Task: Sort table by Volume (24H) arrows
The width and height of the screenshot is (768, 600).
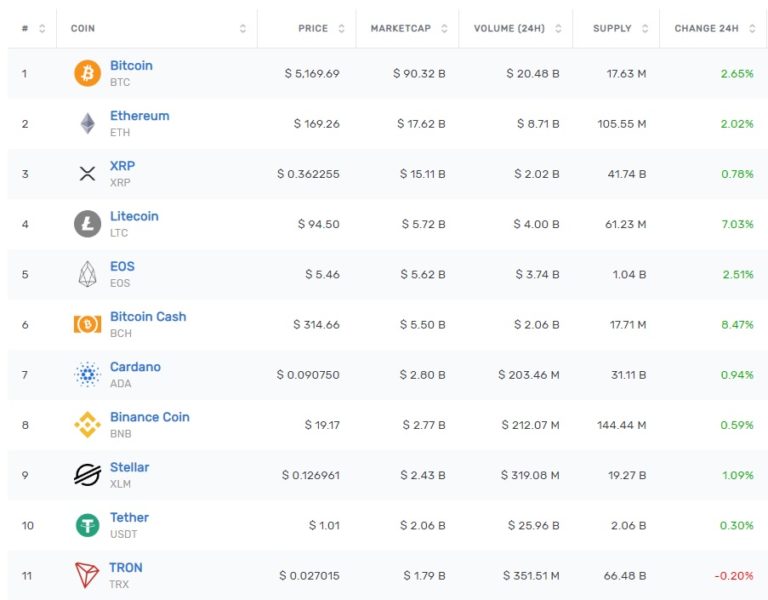Action: (x=558, y=28)
